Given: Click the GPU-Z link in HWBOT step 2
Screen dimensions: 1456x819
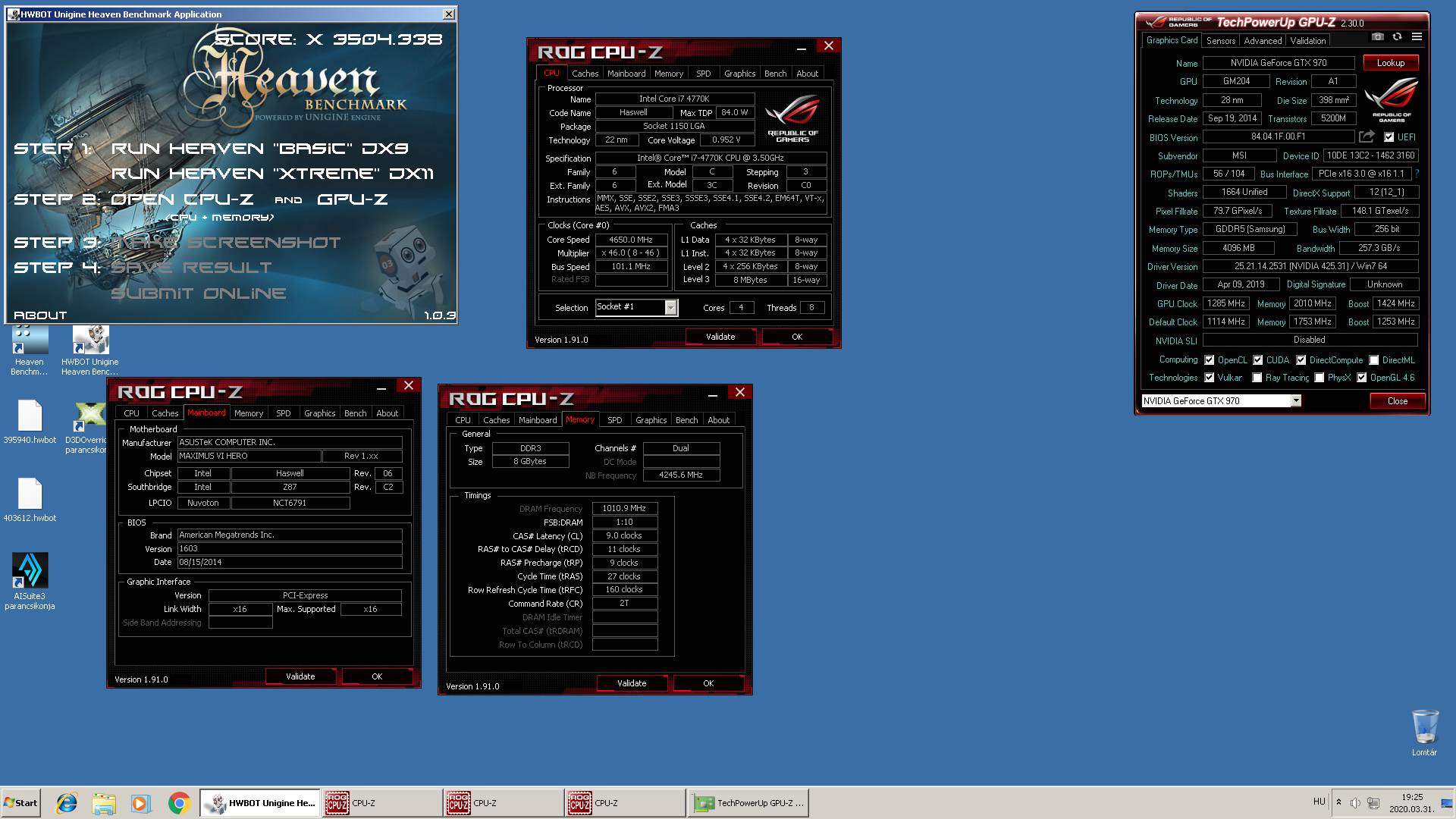Looking at the screenshot, I should click(x=353, y=199).
